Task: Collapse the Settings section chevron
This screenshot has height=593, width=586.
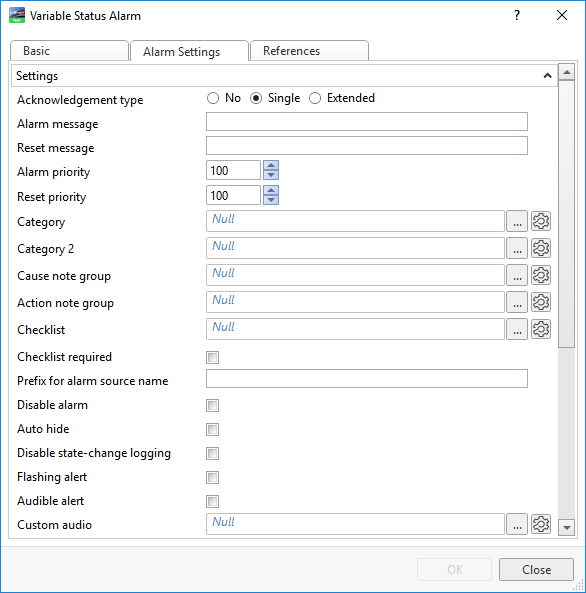Action: tap(547, 76)
